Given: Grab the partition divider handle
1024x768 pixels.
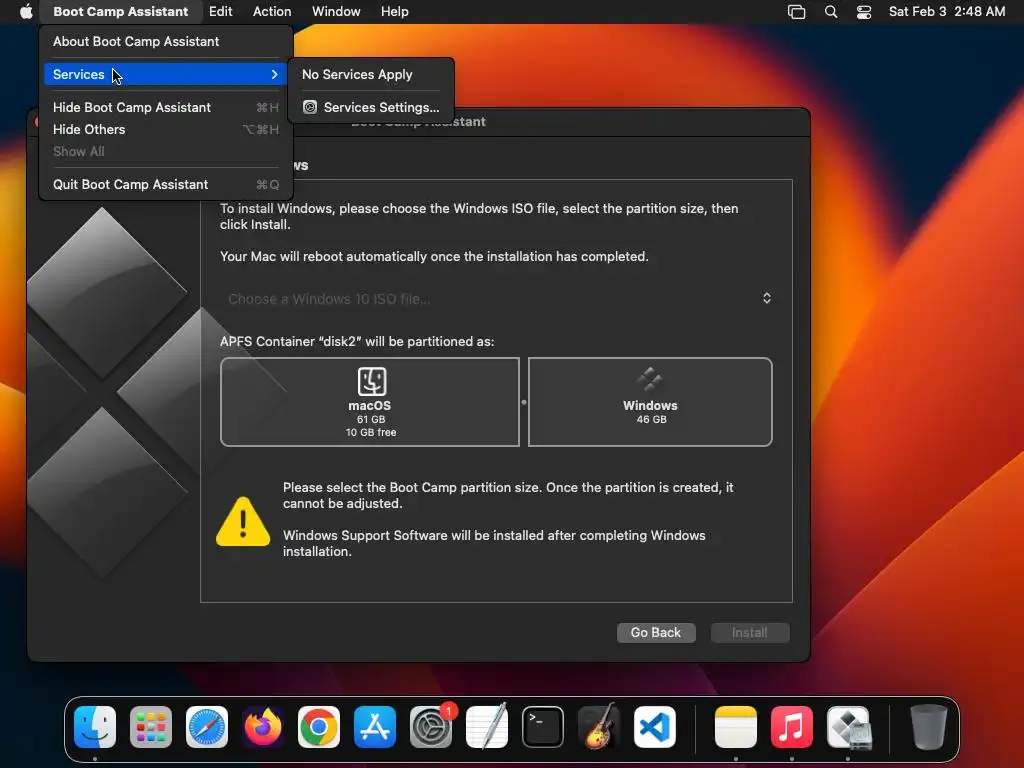Looking at the screenshot, I should (x=524, y=402).
